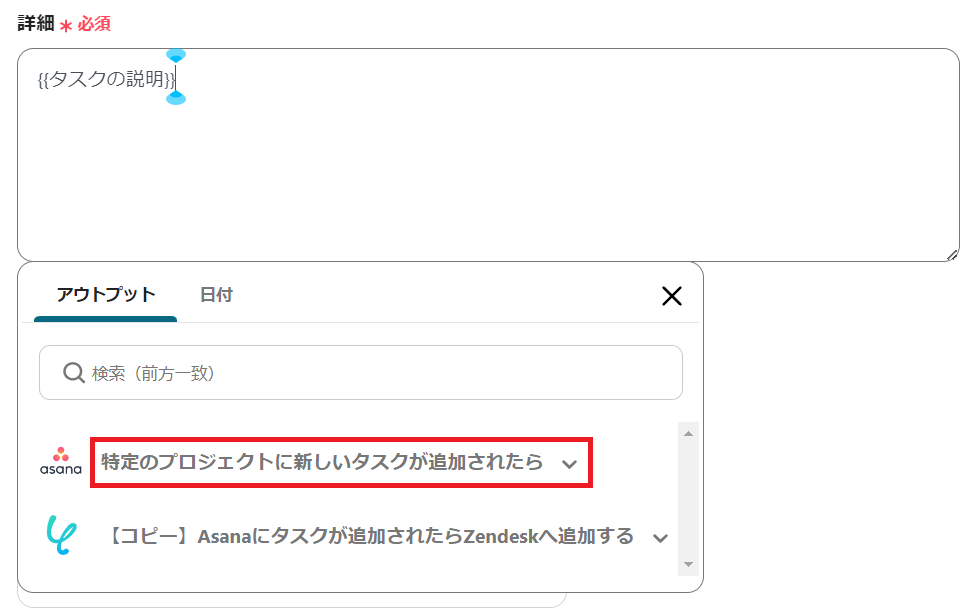Click the Asana logo icon
Screen dimensions: 976x610
coord(60,462)
